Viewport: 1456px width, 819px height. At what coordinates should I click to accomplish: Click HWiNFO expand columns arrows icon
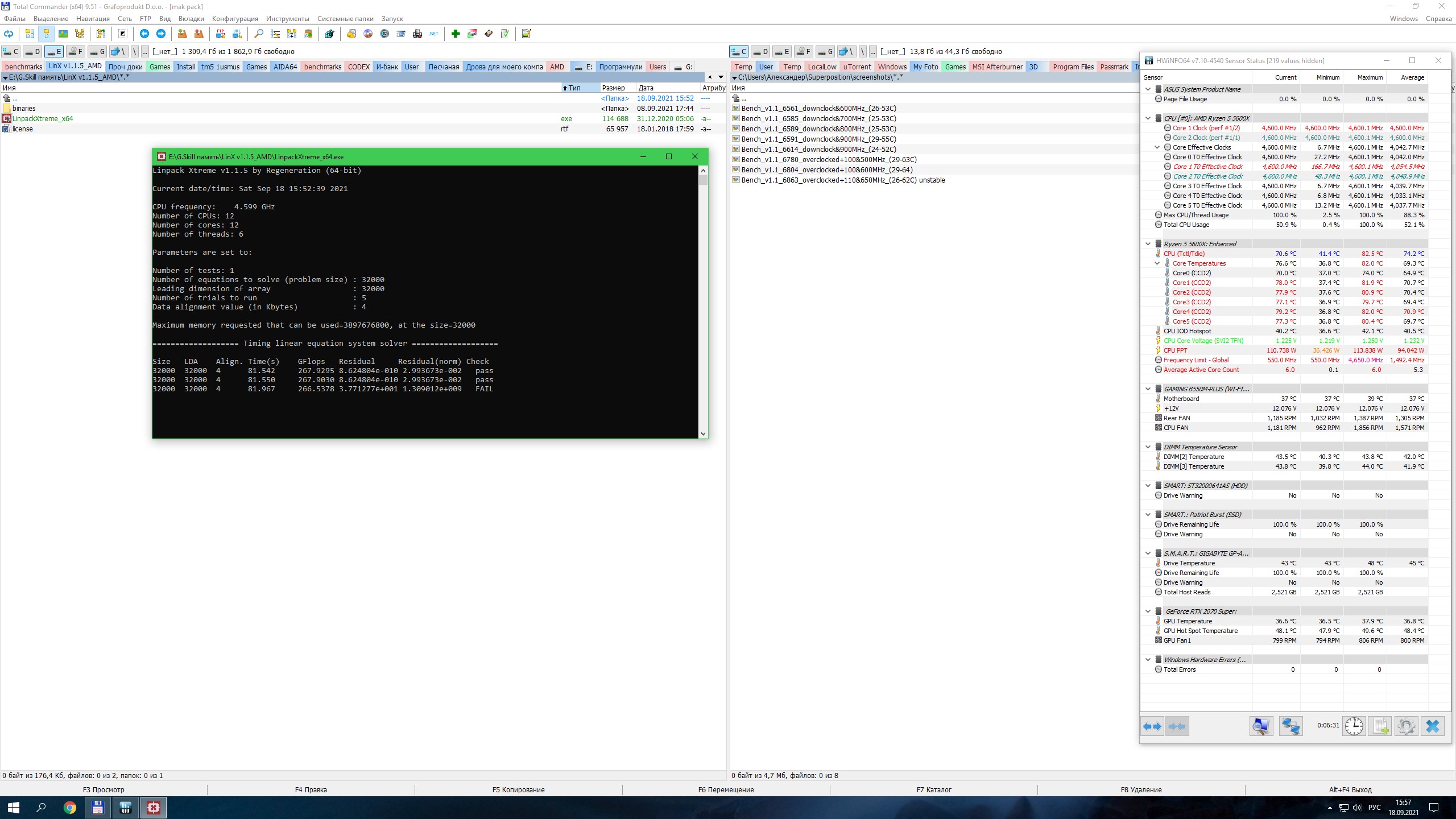pyautogui.click(x=1152, y=726)
